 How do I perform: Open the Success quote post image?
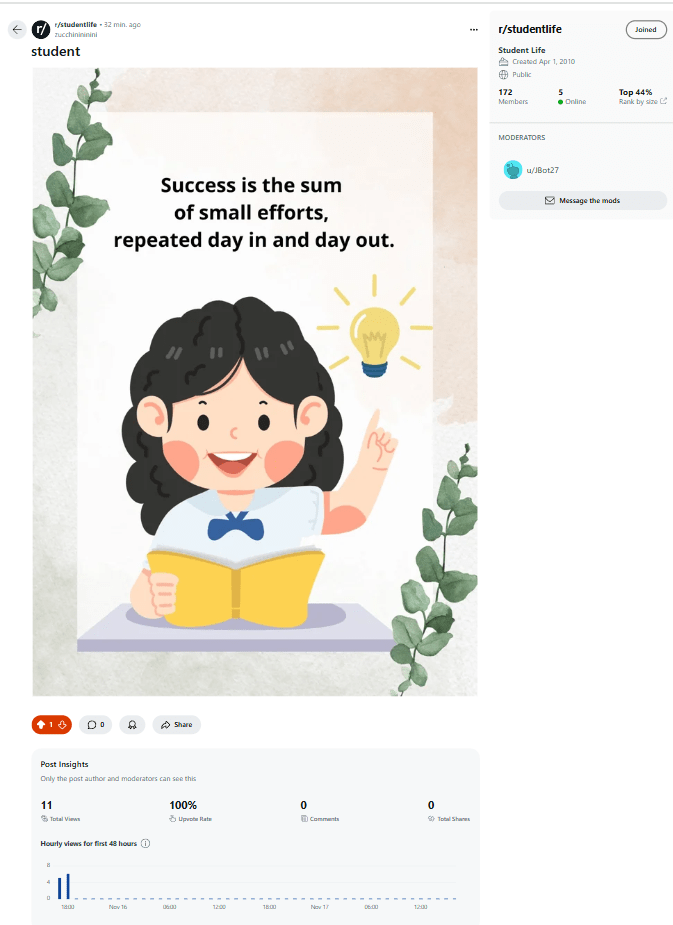pos(255,380)
